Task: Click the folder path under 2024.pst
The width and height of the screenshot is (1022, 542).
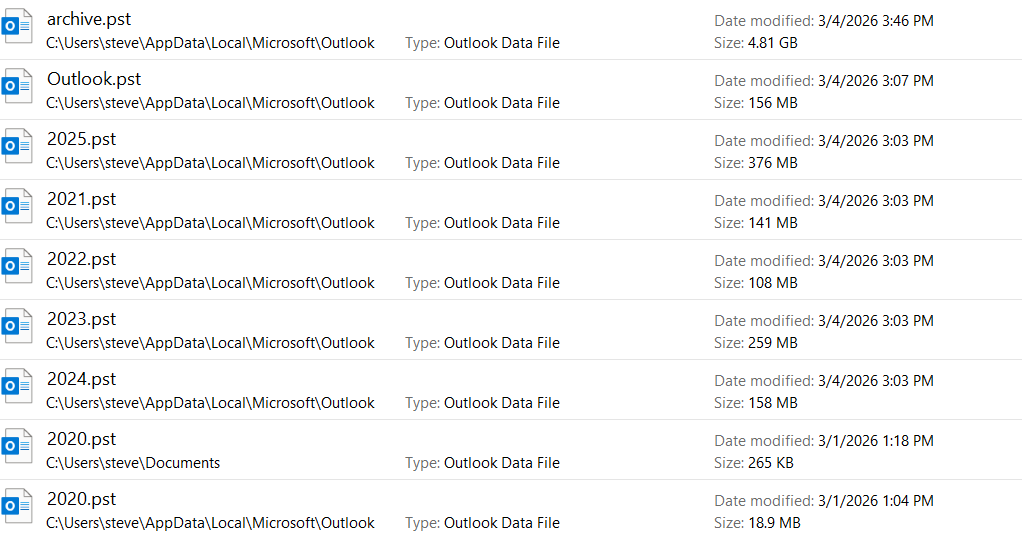Action: [x=211, y=403]
